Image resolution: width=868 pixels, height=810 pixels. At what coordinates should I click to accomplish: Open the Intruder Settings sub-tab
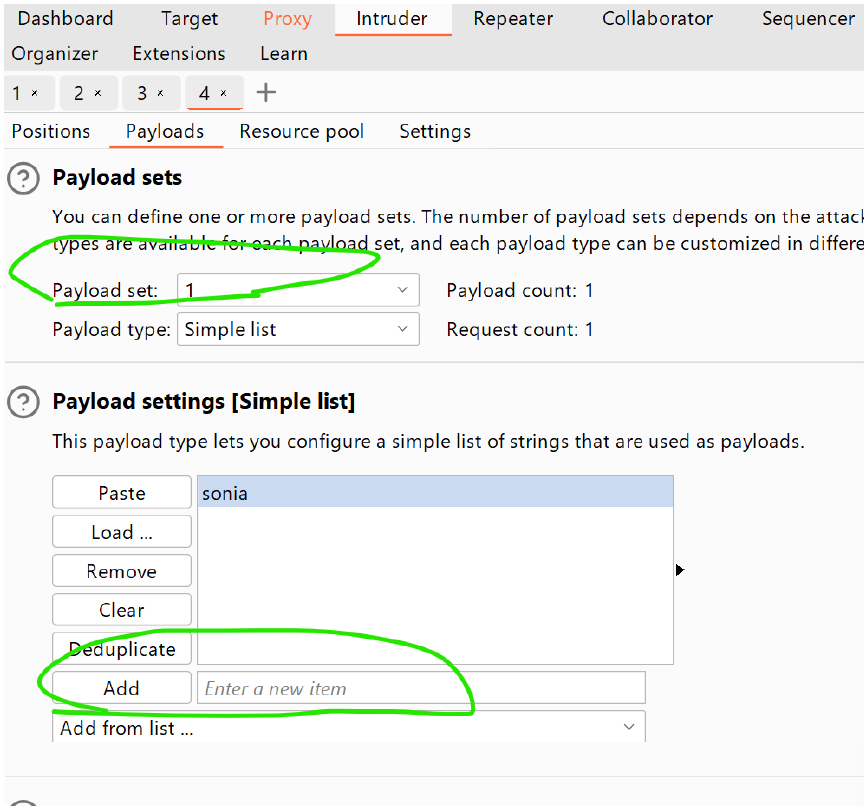click(435, 132)
